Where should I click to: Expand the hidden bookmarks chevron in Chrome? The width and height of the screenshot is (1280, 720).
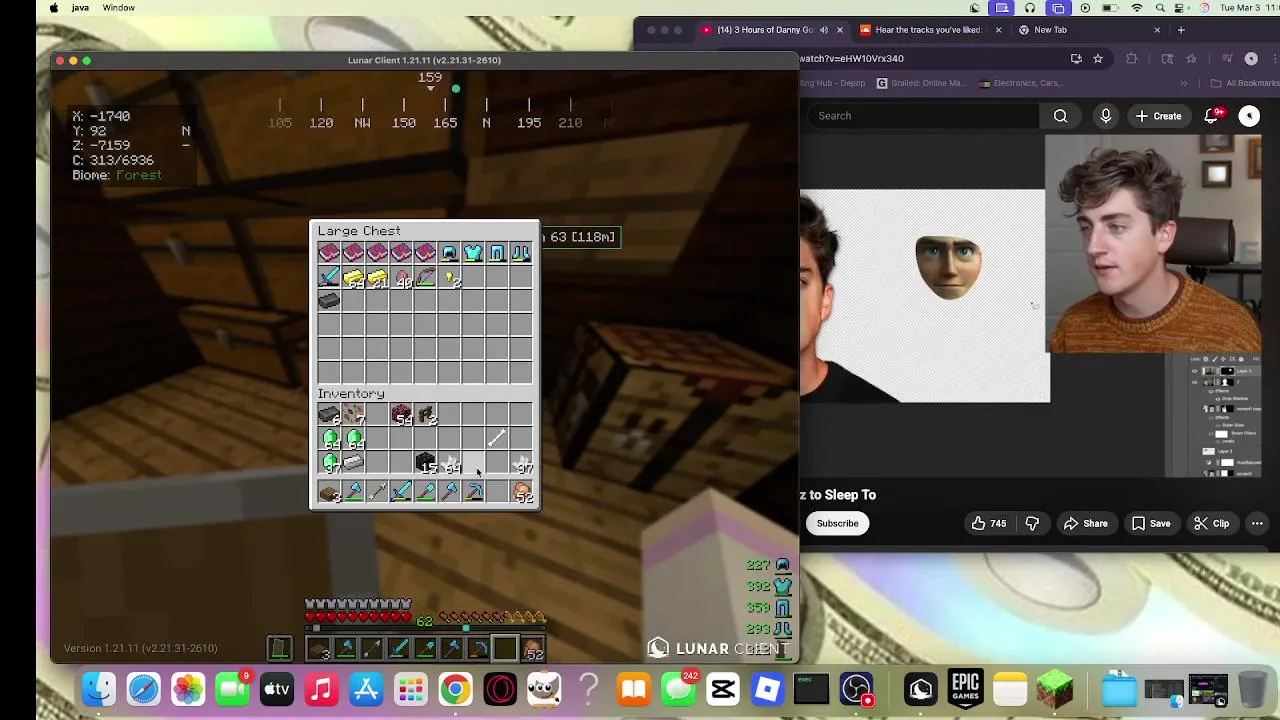coord(1184,83)
